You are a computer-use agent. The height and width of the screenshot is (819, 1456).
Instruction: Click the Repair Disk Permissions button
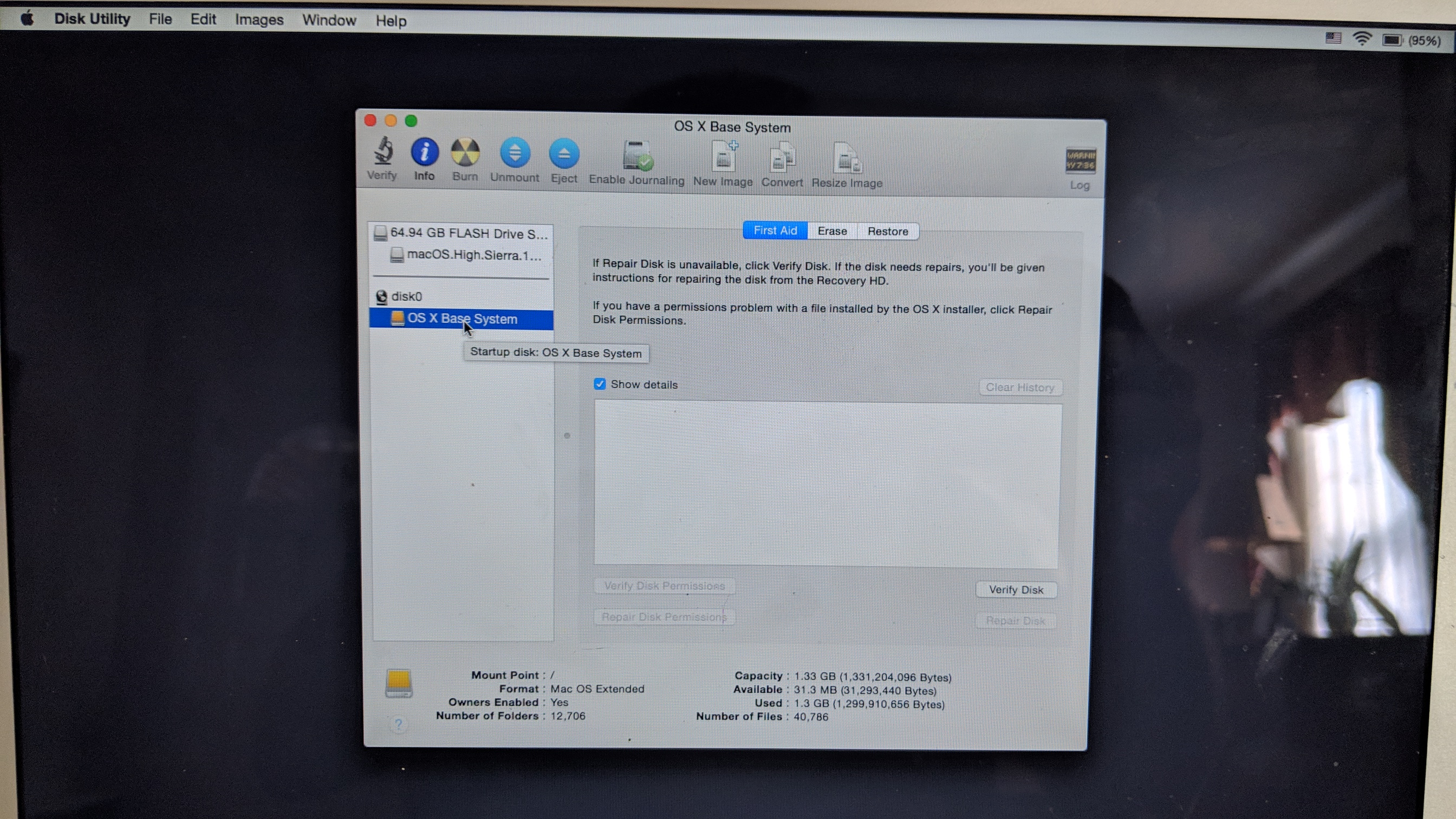[664, 616]
